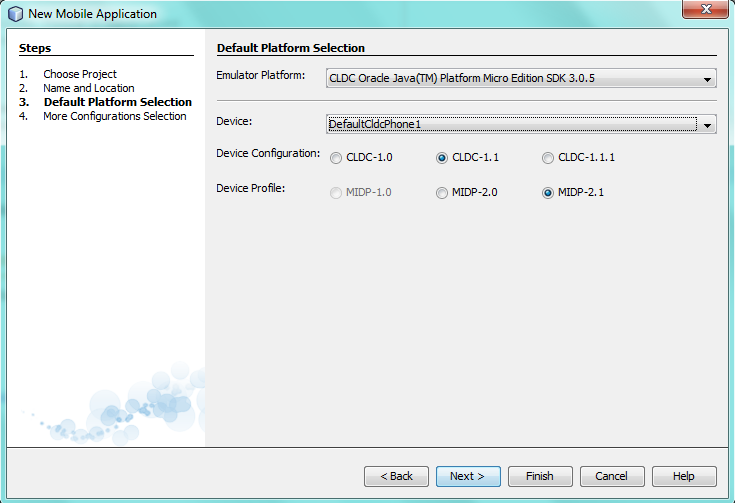Click the Default Platform Selection panel heading
Screen dimensions: 735x503
click(x=291, y=48)
